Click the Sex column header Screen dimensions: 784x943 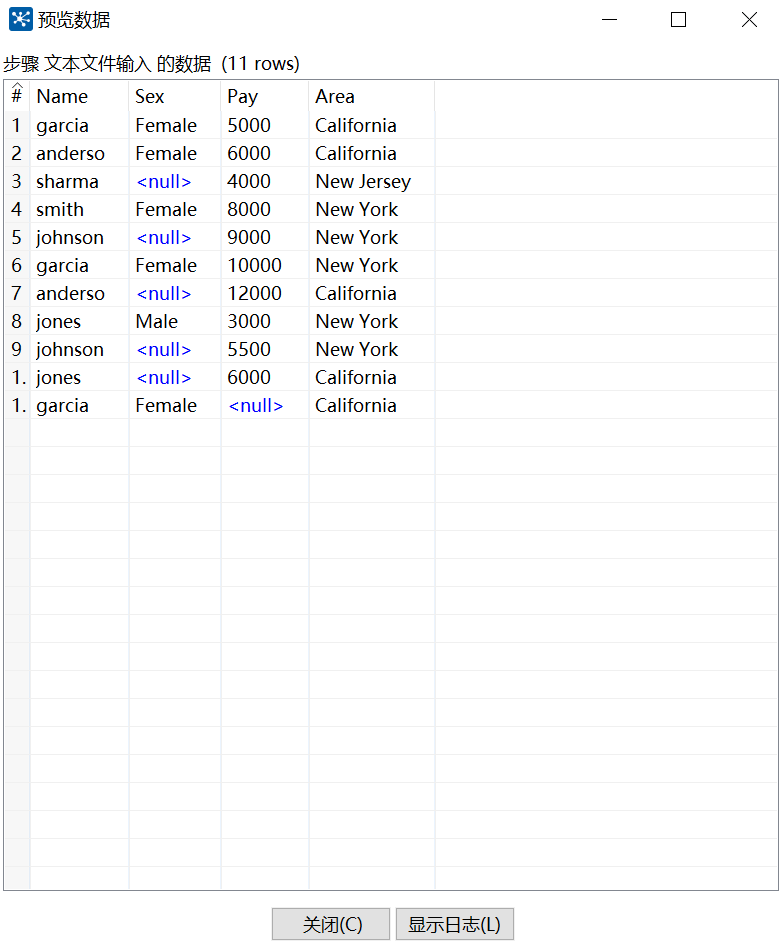tap(175, 96)
